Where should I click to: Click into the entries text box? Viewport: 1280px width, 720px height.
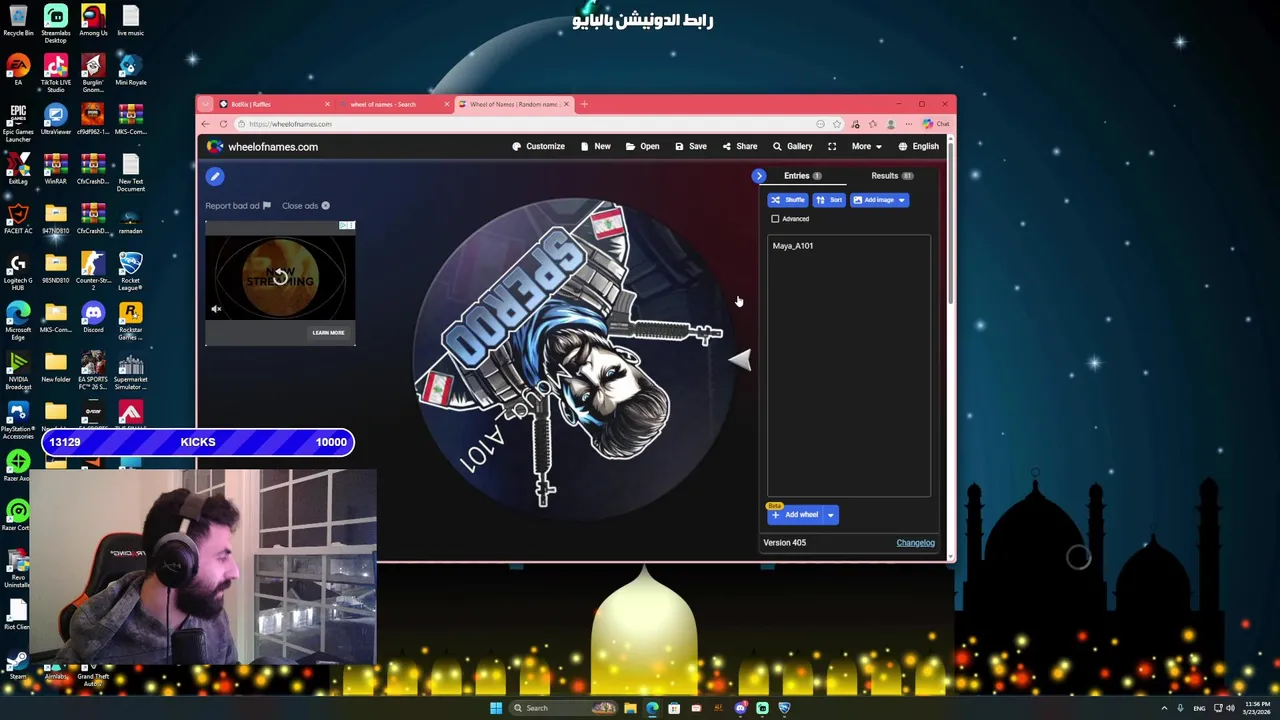tap(848, 365)
